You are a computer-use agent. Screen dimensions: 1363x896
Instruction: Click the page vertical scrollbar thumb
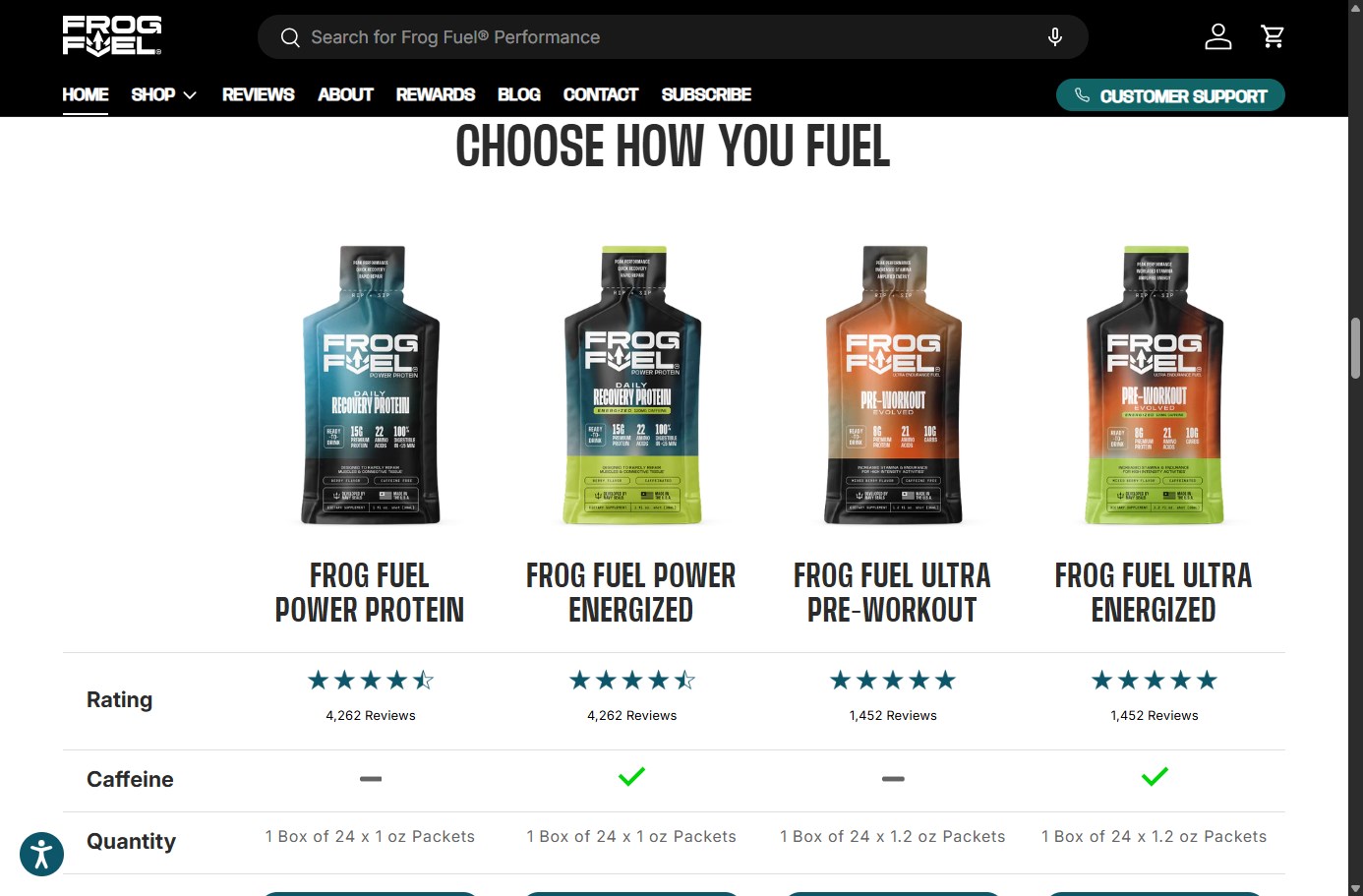1355,348
